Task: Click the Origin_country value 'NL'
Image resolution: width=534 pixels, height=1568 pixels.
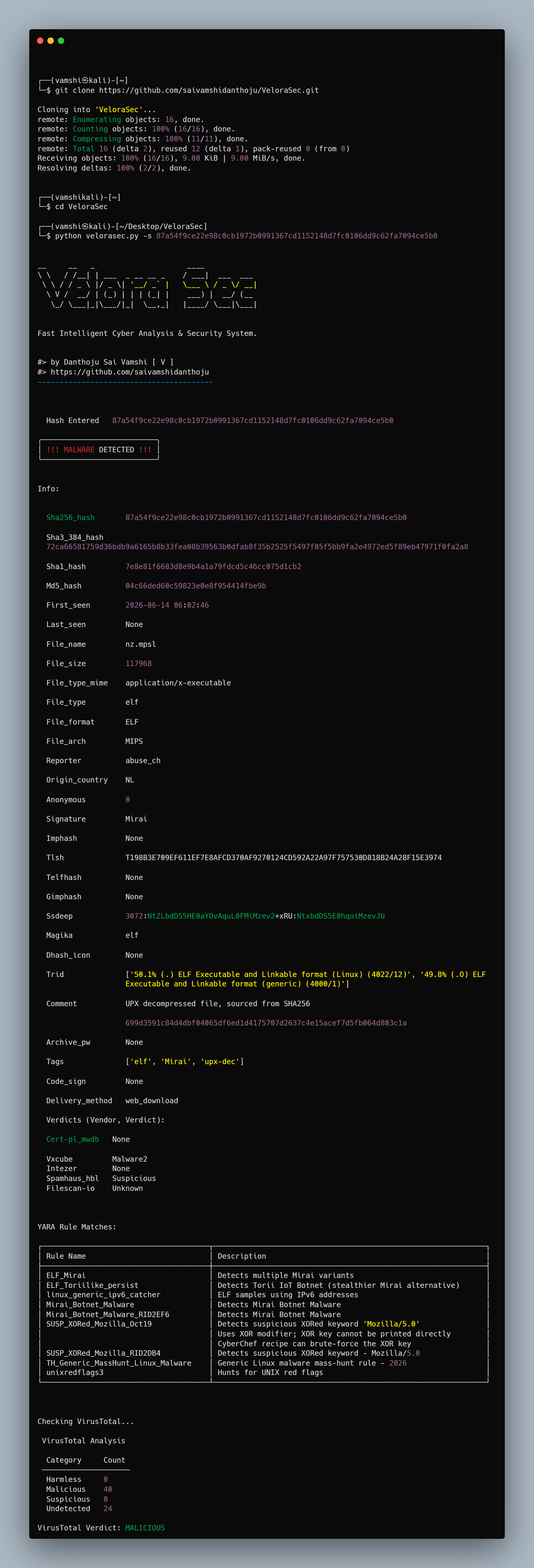Action: (130, 780)
